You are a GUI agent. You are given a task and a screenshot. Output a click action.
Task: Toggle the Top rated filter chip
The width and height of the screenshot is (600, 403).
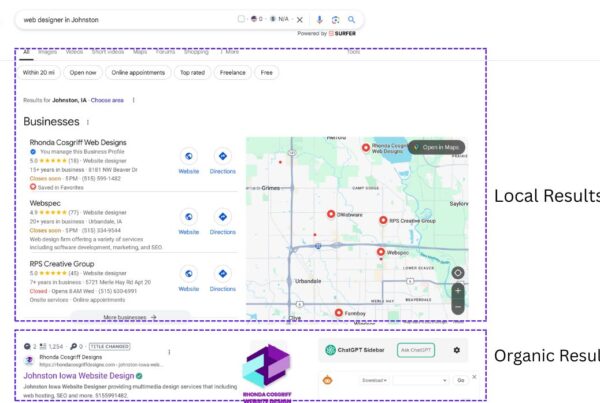(192, 72)
